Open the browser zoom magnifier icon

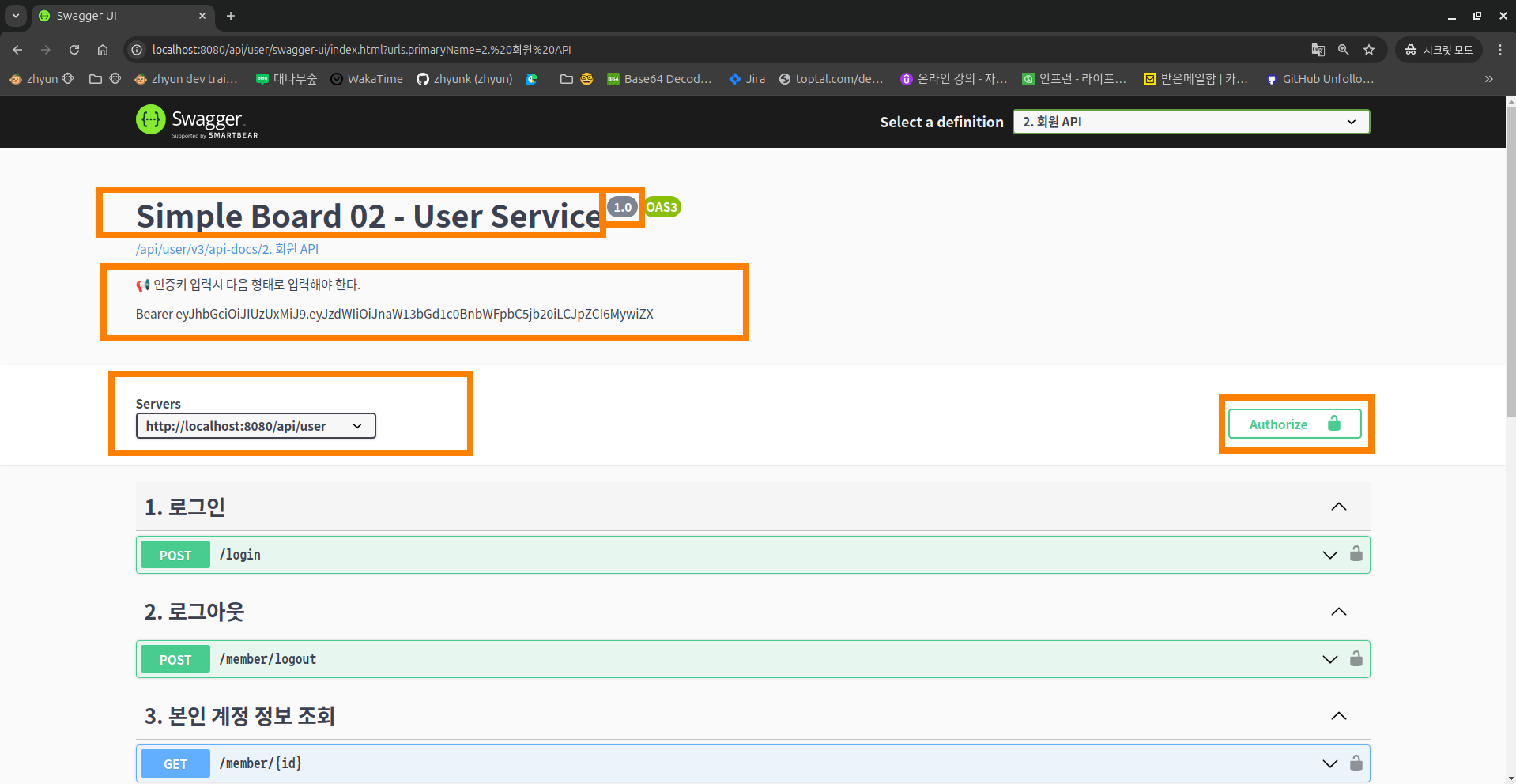(x=1343, y=50)
